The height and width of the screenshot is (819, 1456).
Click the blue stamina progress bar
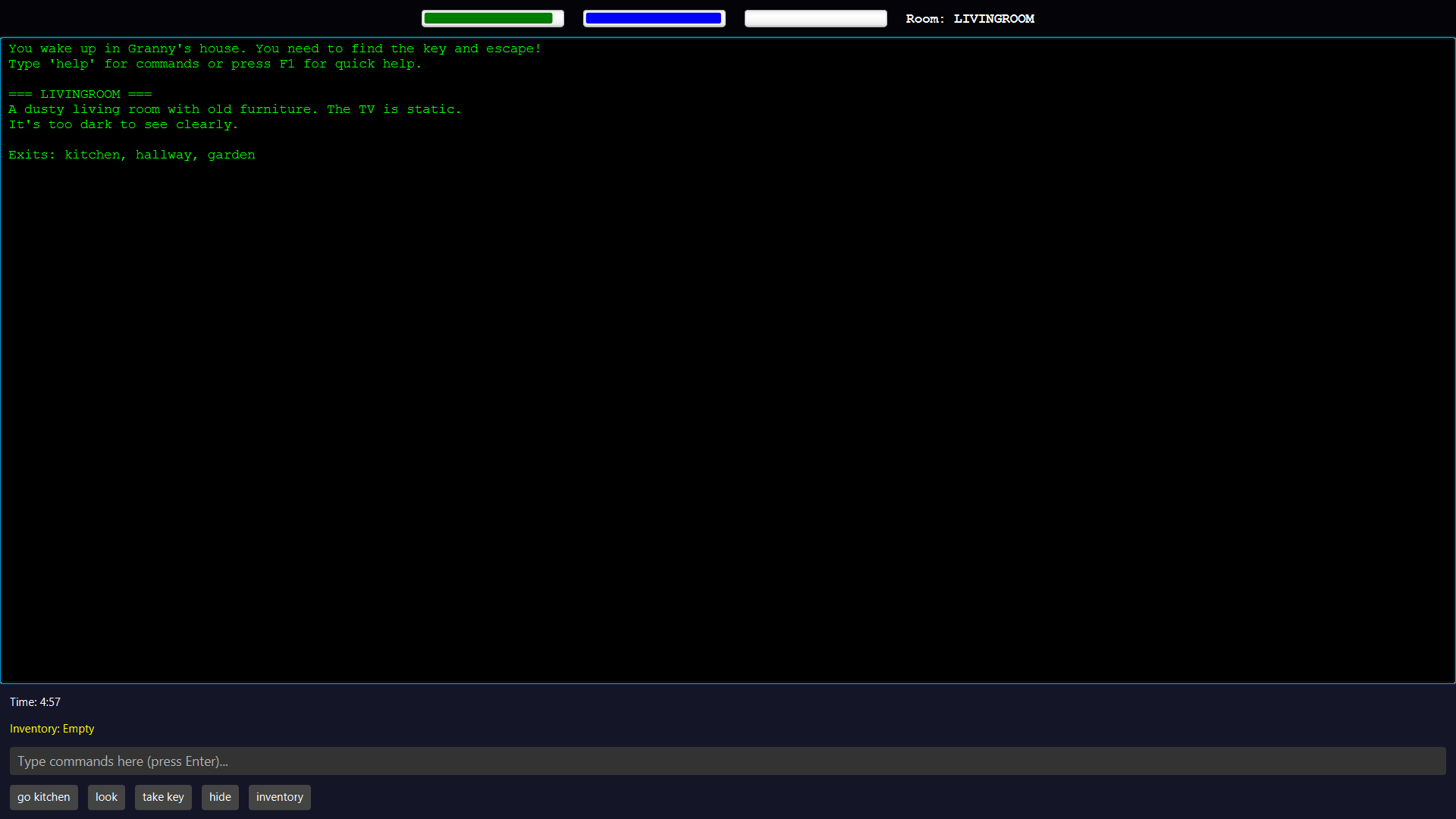pos(654,18)
